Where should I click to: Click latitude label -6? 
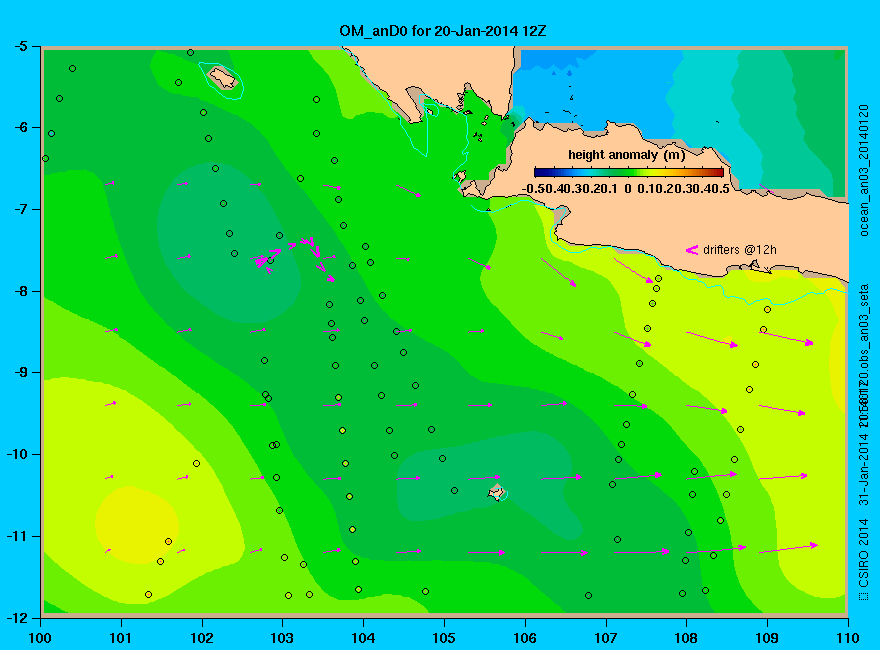tap(20, 127)
